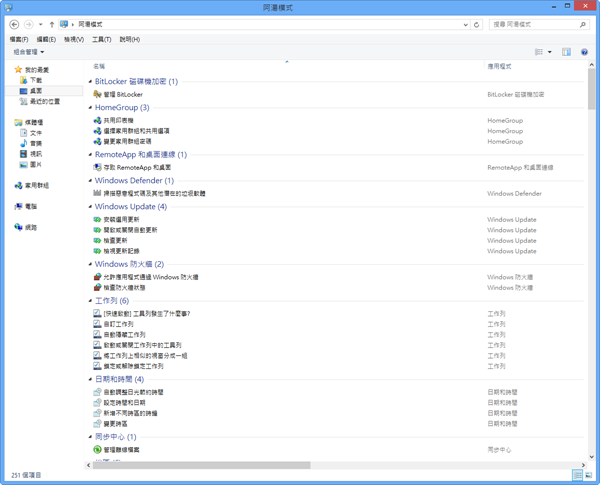The height and width of the screenshot is (485, 600).
Task: Open 自訂工作列 item
Action: click(x=113, y=324)
